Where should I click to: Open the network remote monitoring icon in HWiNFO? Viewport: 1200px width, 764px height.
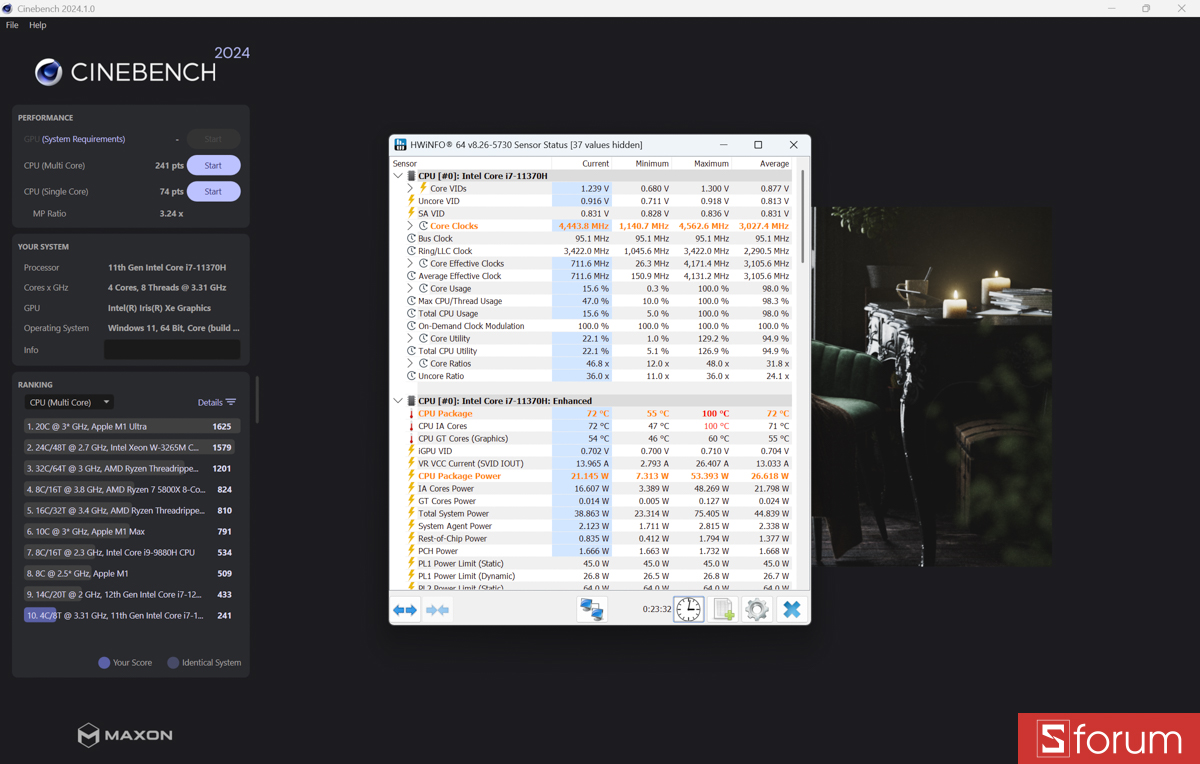point(592,609)
